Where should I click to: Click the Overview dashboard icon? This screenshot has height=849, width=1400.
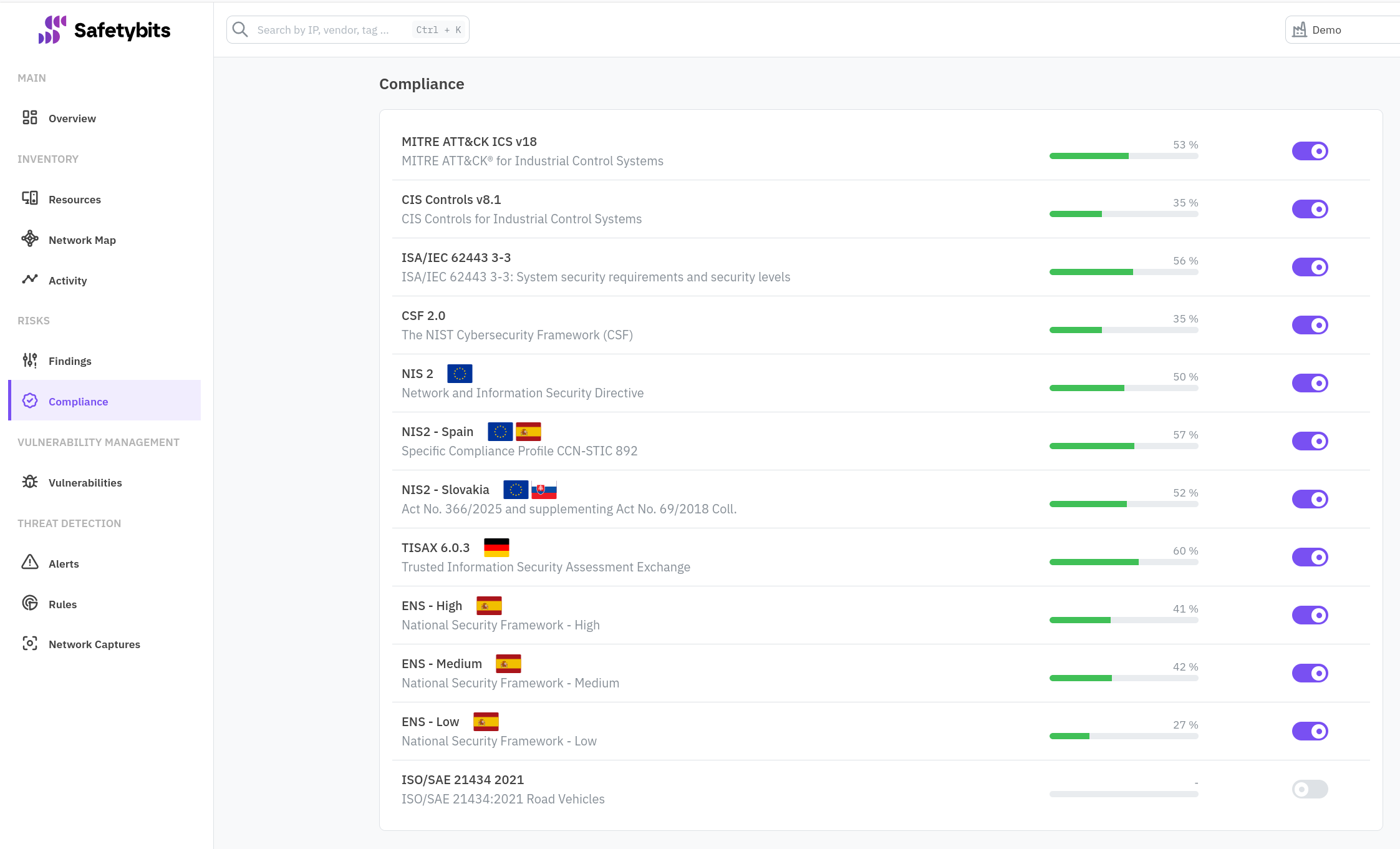pyautogui.click(x=30, y=118)
